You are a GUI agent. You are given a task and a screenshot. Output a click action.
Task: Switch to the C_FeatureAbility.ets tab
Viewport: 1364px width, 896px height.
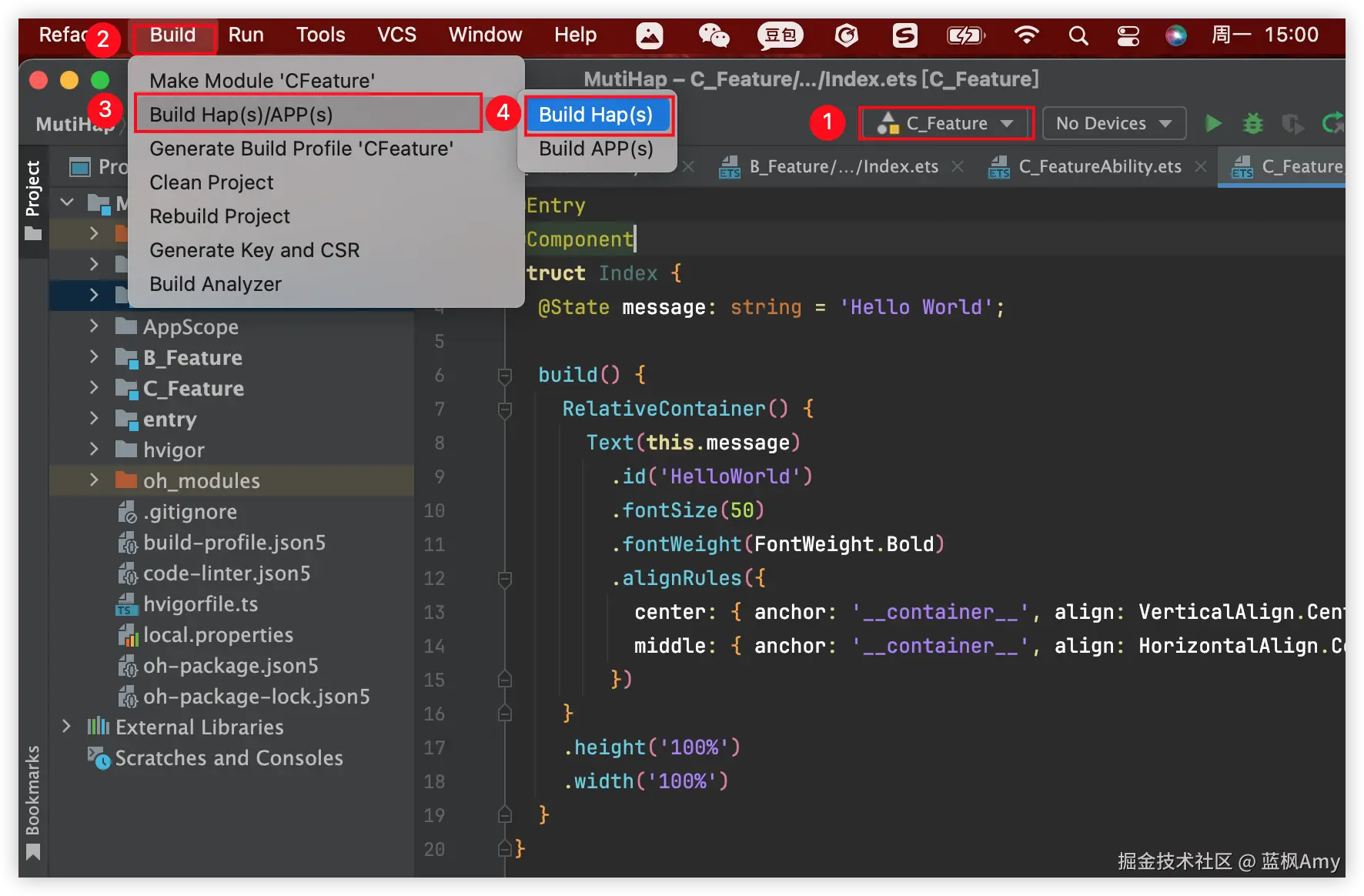1099,167
